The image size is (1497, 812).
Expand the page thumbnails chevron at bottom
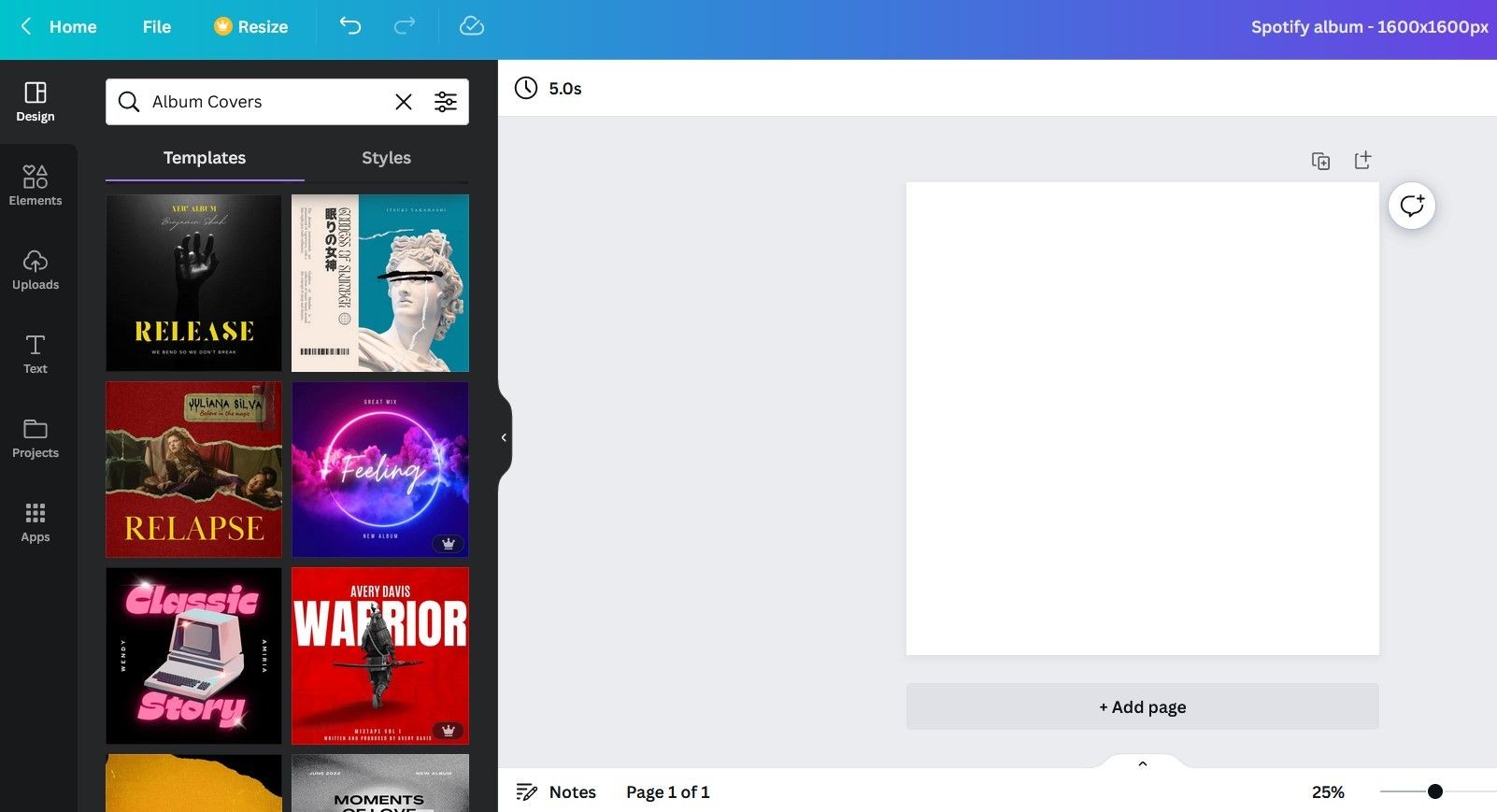[x=1142, y=763]
